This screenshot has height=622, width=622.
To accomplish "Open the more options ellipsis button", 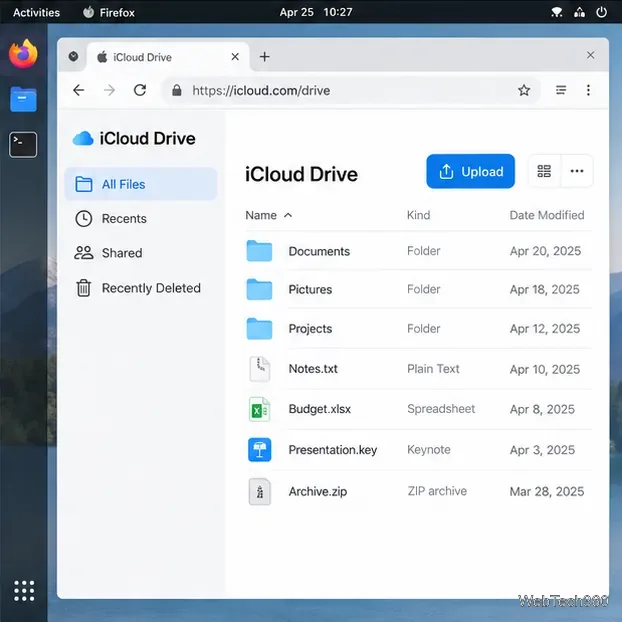I will [577, 171].
